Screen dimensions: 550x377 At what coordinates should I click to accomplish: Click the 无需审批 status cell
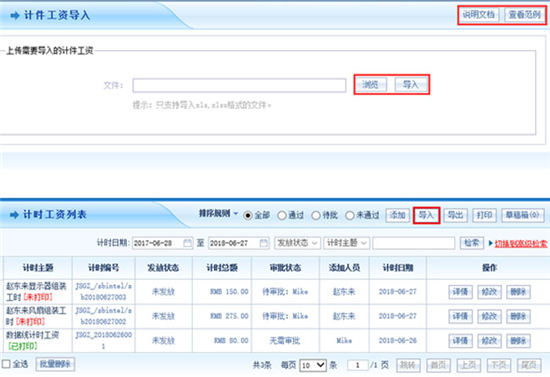click(285, 341)
